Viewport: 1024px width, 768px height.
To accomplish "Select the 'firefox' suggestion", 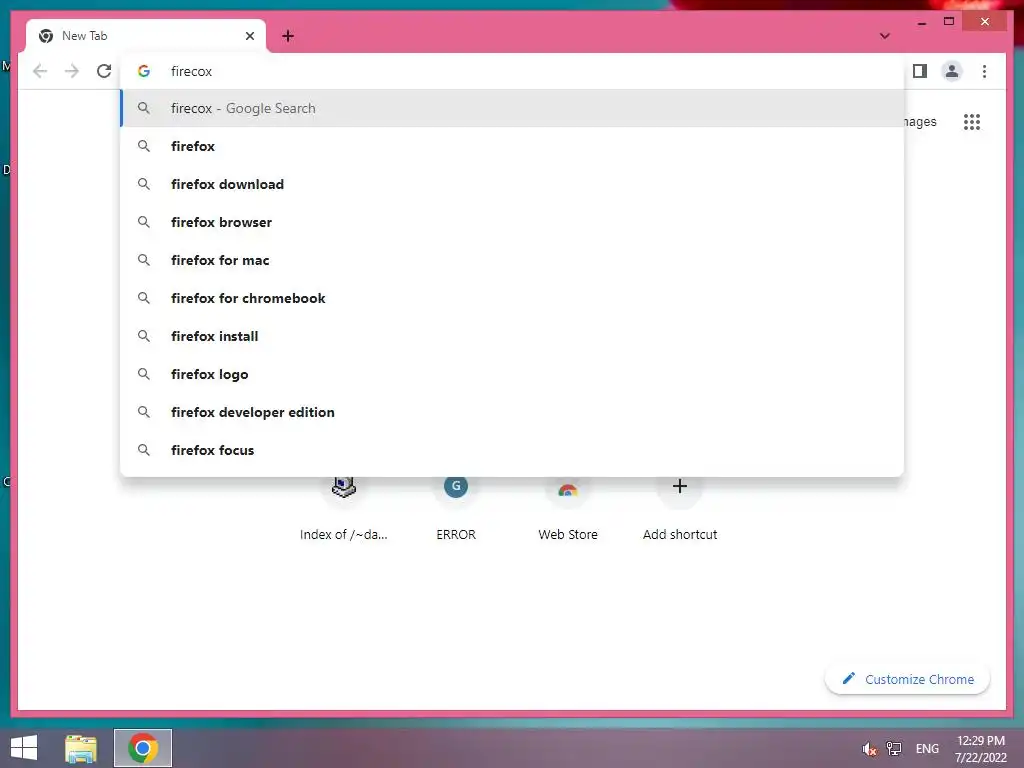I will 513,146.
